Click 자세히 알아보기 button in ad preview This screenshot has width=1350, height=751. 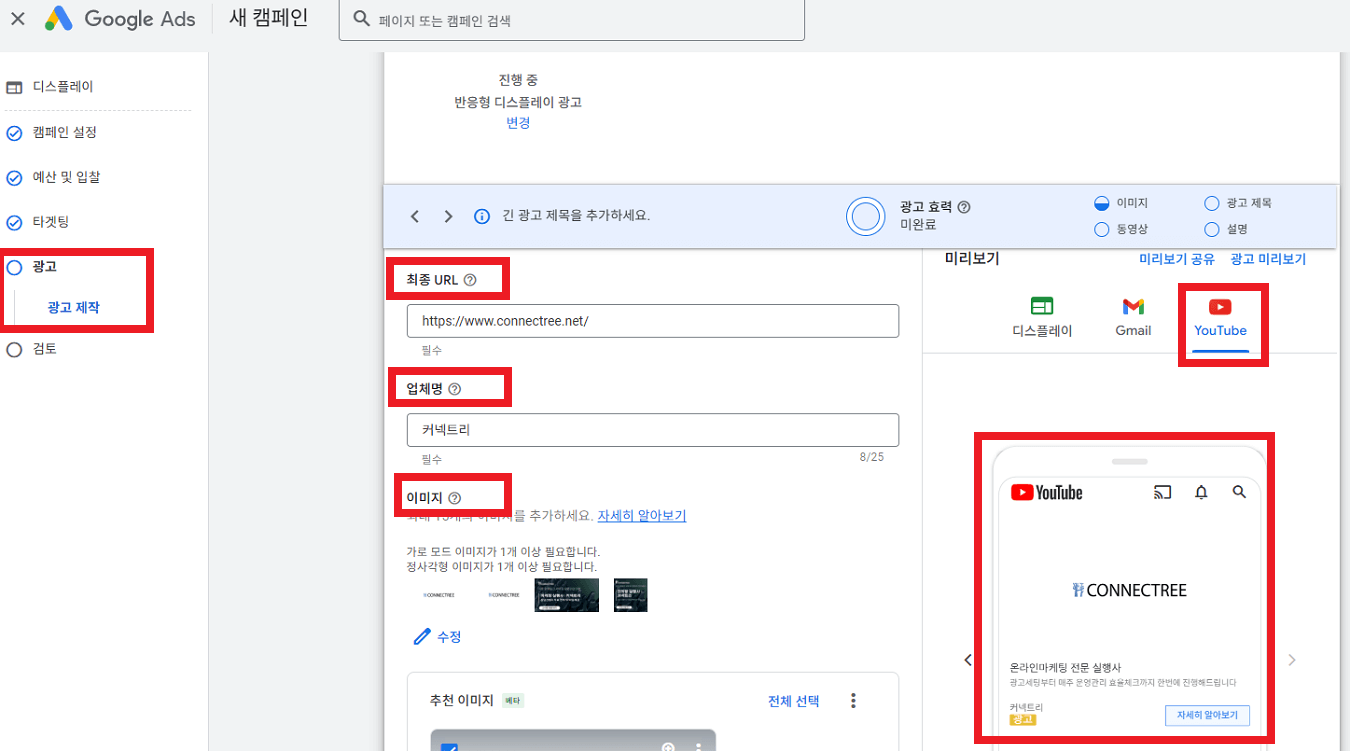point(1207,715)
